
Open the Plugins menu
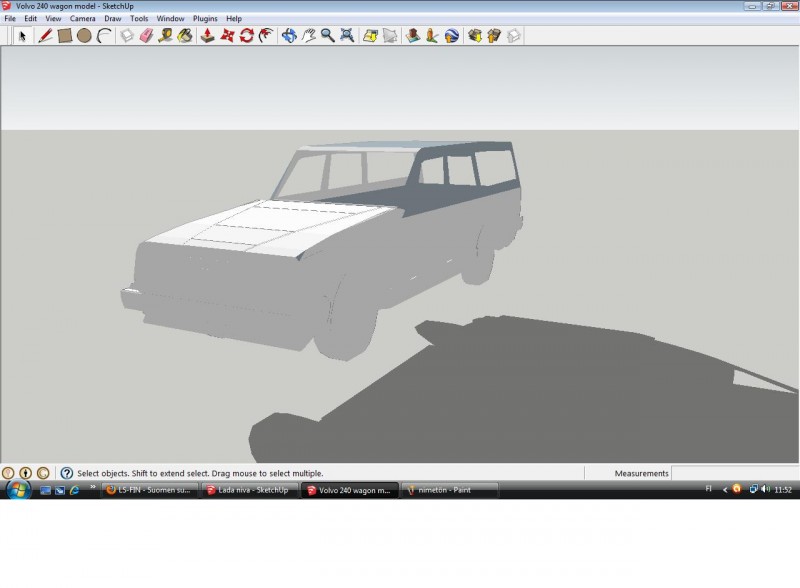[205, 18]
